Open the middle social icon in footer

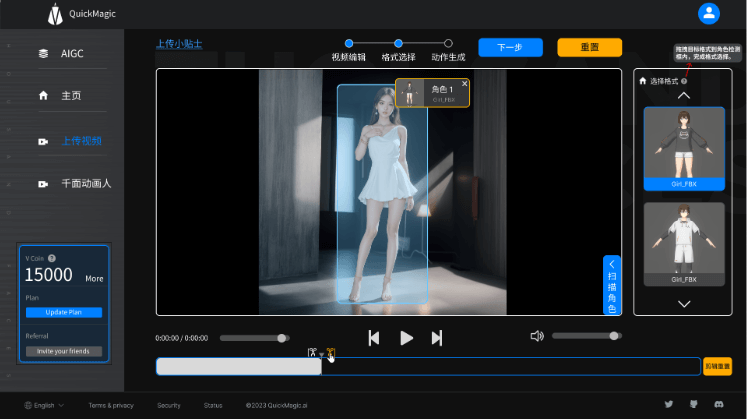click(694, 404)
